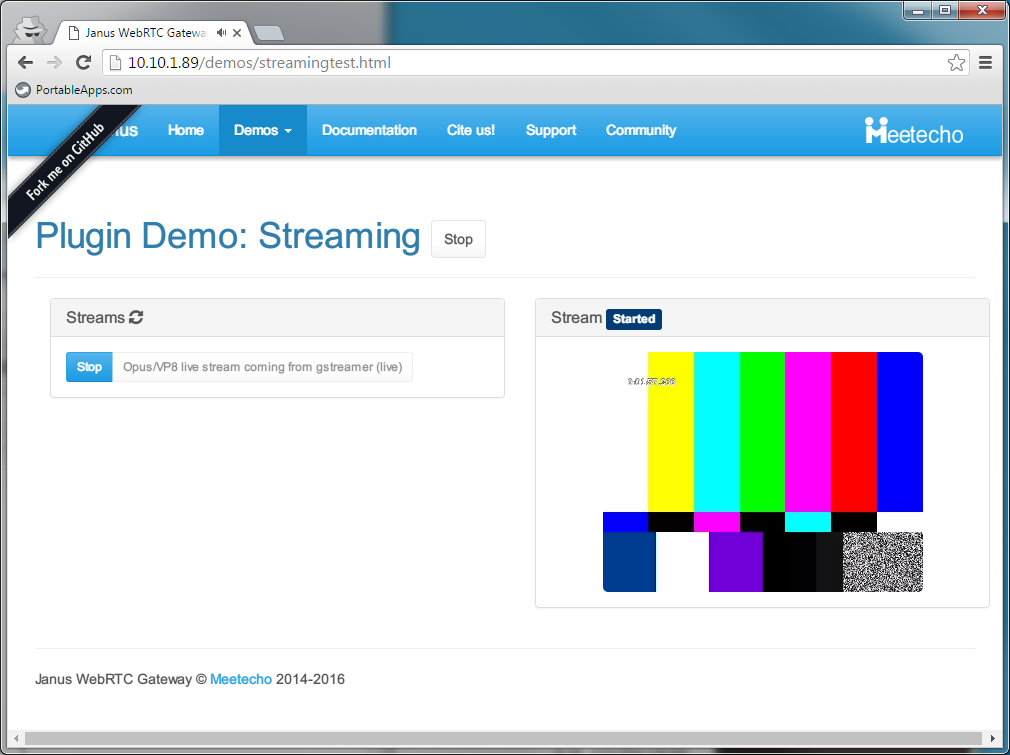Open the Cite us! nav item

(471, 130)
